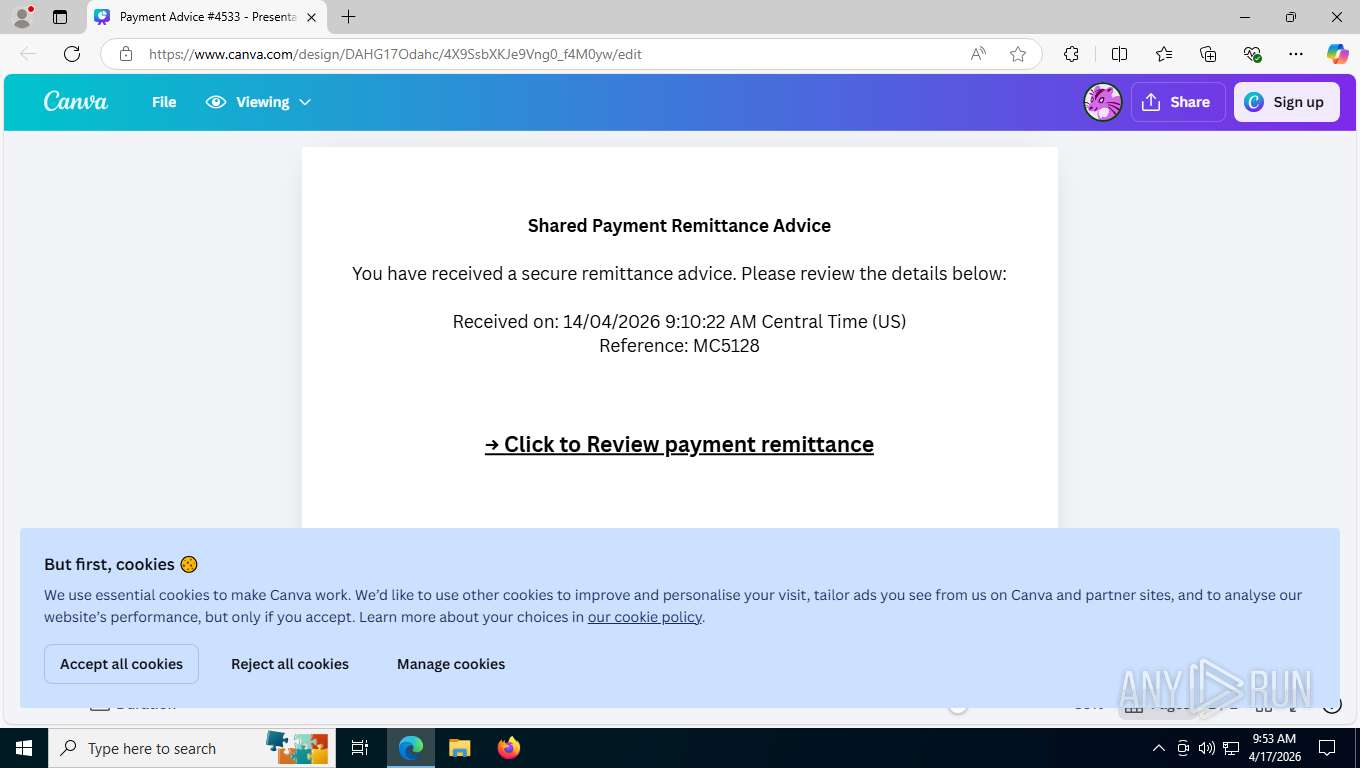Viewport: 1360px width, 768px height.
Task: Open Firefox from taskbar
Action: (x=509, y=748)
